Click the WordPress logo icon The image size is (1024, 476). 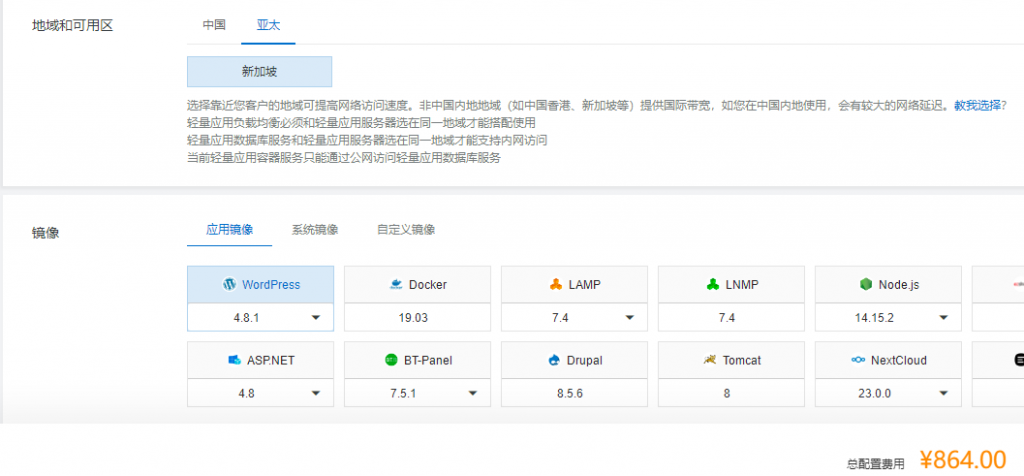pyautogui.click(x=229, y=285)
